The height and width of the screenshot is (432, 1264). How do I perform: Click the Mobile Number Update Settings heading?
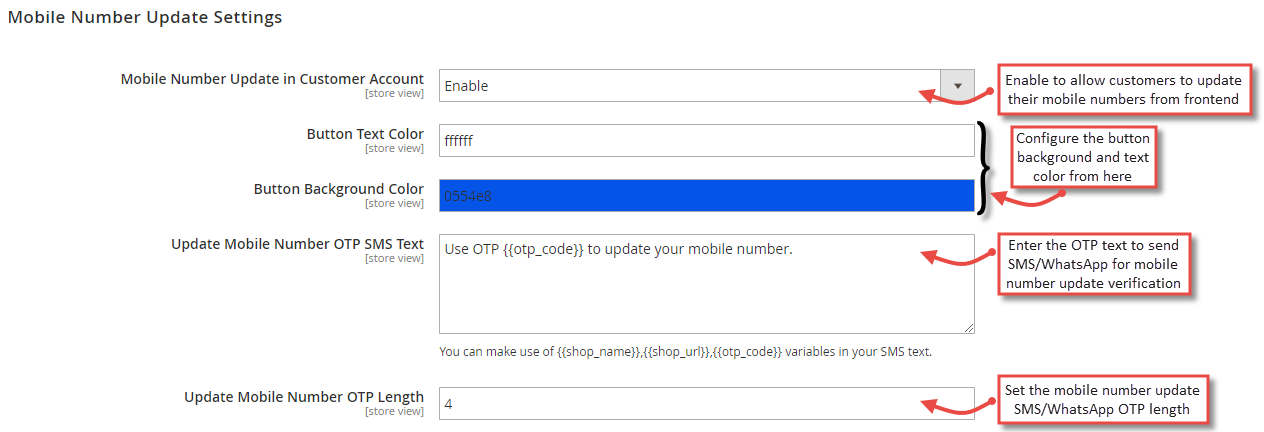click(145, 17)
